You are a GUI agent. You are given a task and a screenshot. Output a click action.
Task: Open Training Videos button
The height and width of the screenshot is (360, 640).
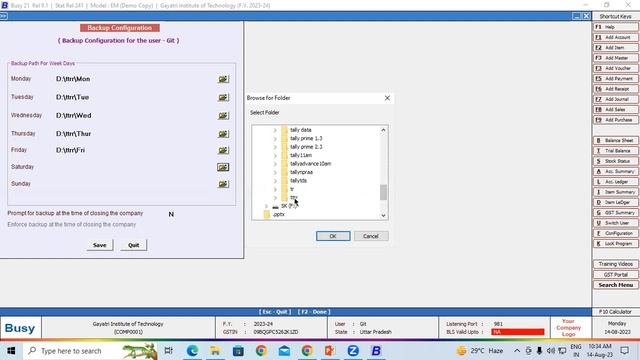click(x=616, y=264)
